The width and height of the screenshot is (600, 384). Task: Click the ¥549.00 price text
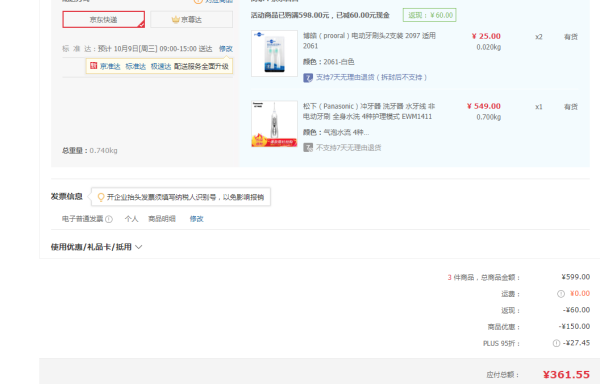(x=484, y=106)
